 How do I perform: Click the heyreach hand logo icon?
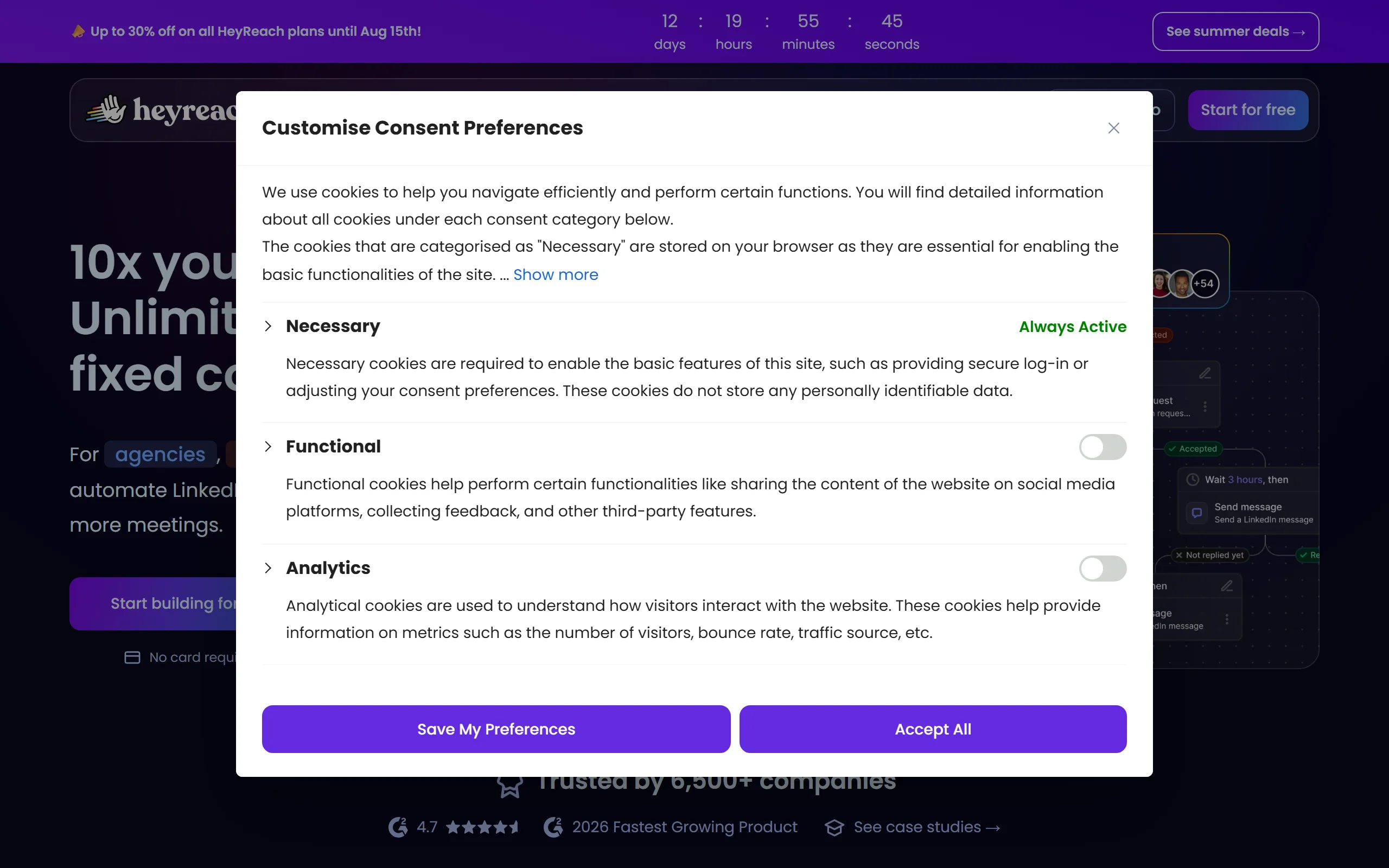[x=106, y=109]
